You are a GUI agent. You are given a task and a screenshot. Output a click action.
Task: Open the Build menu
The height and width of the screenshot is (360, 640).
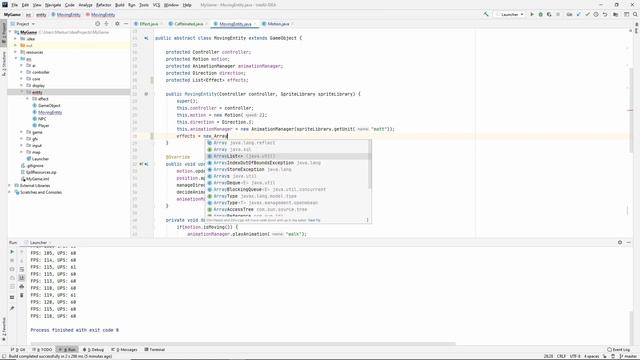120,5
